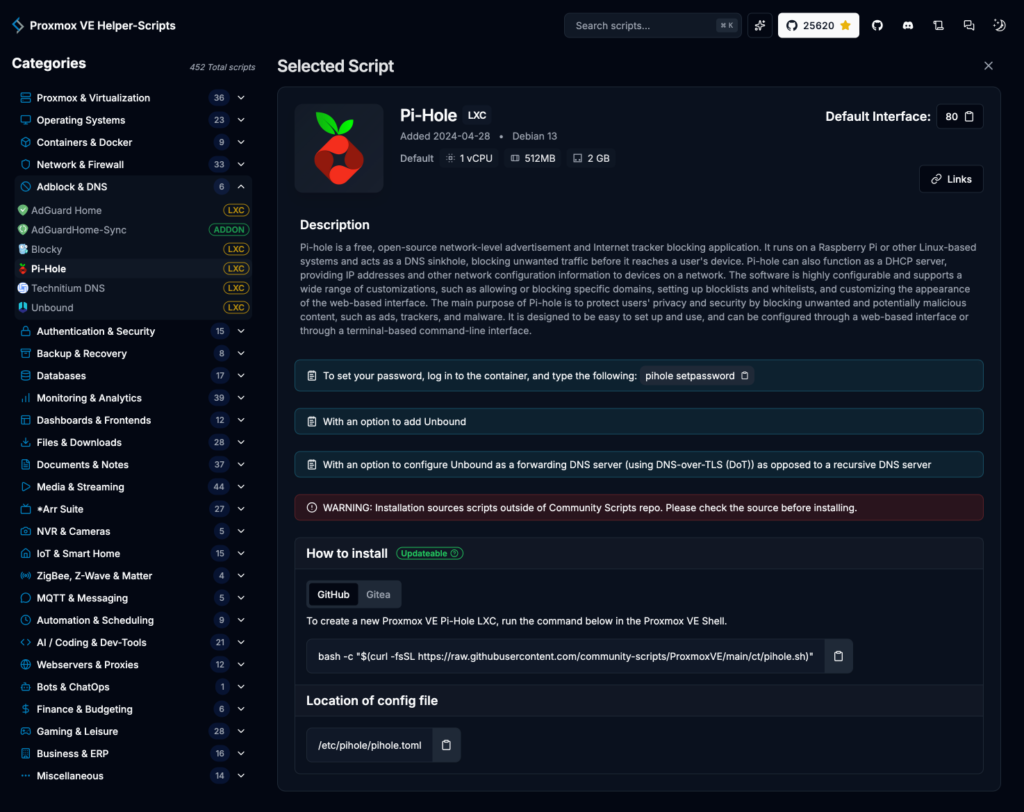Screen dimensions: 1024x812
Task: Click the GitHub octocat icon in header
Action: click(878, 25)
